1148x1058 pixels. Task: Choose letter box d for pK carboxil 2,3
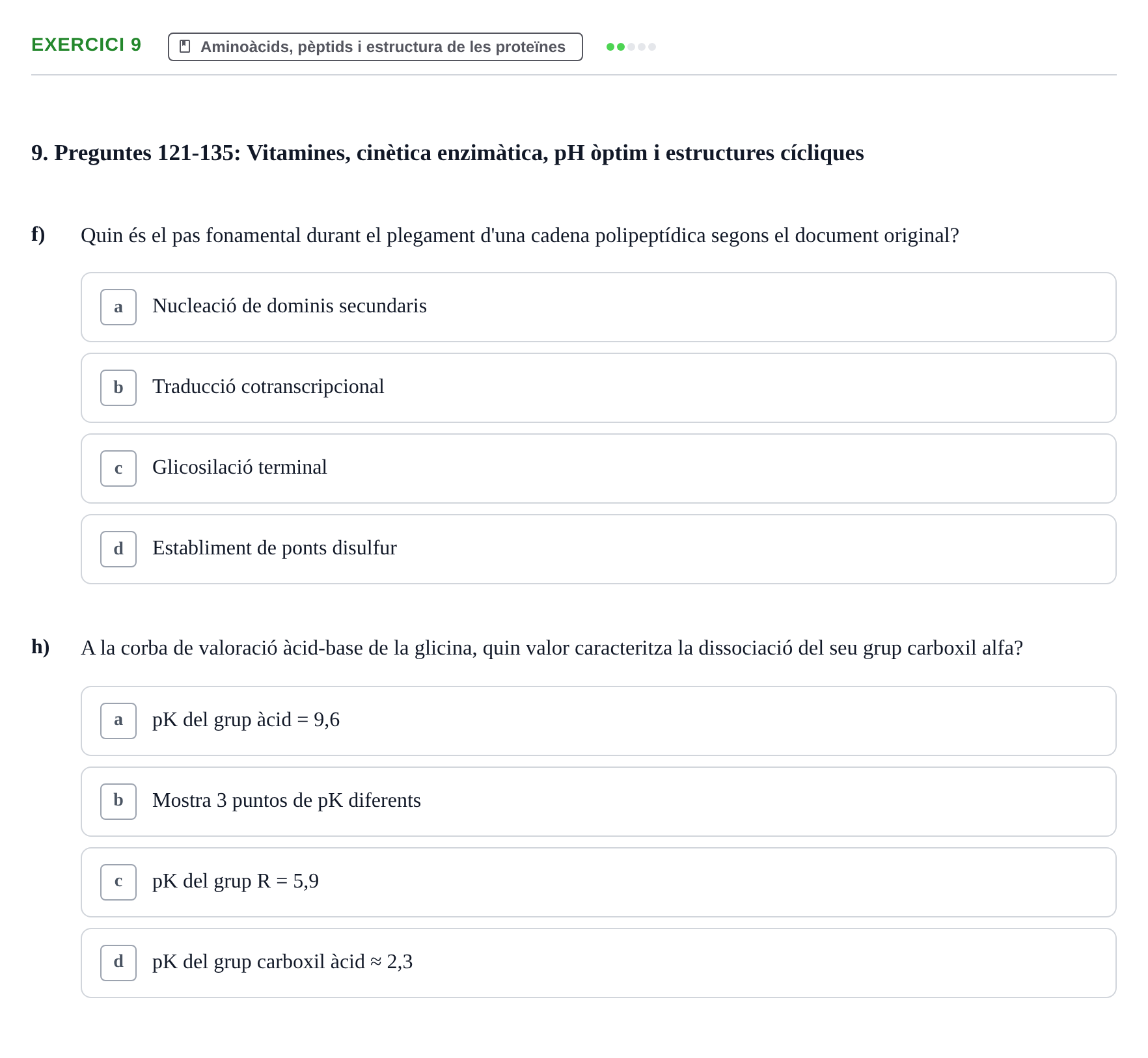[x=118, y=963]
